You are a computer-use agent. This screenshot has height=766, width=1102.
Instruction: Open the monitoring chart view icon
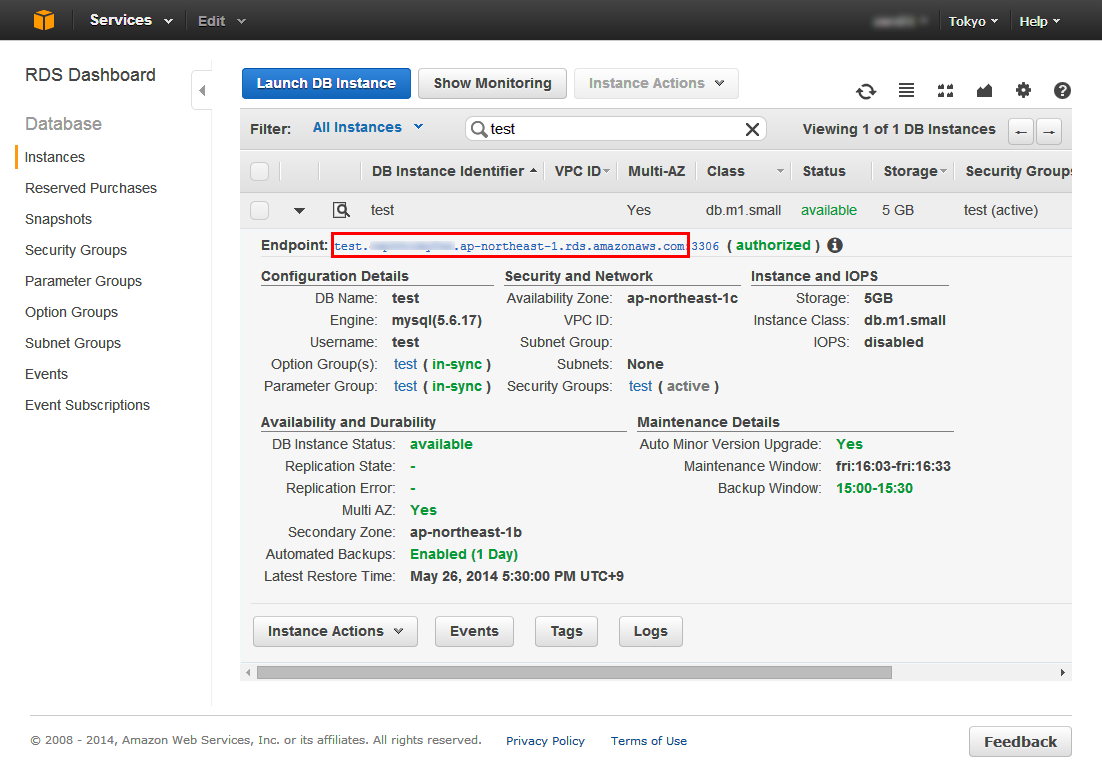click(984, 90)
